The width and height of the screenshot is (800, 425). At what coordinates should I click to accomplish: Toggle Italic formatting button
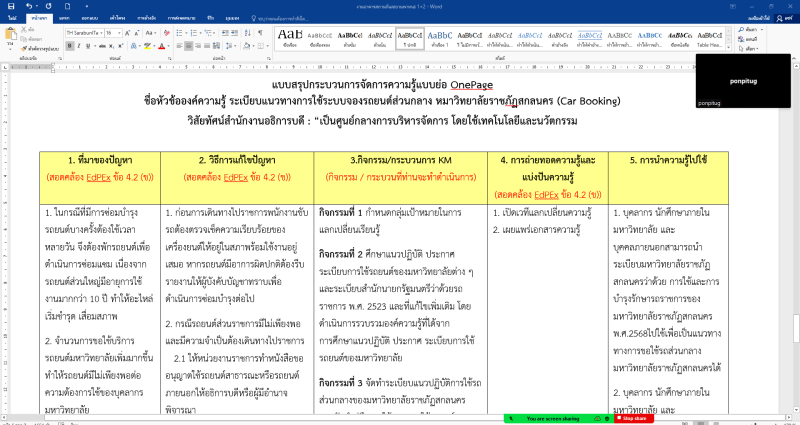coord(78,47)
